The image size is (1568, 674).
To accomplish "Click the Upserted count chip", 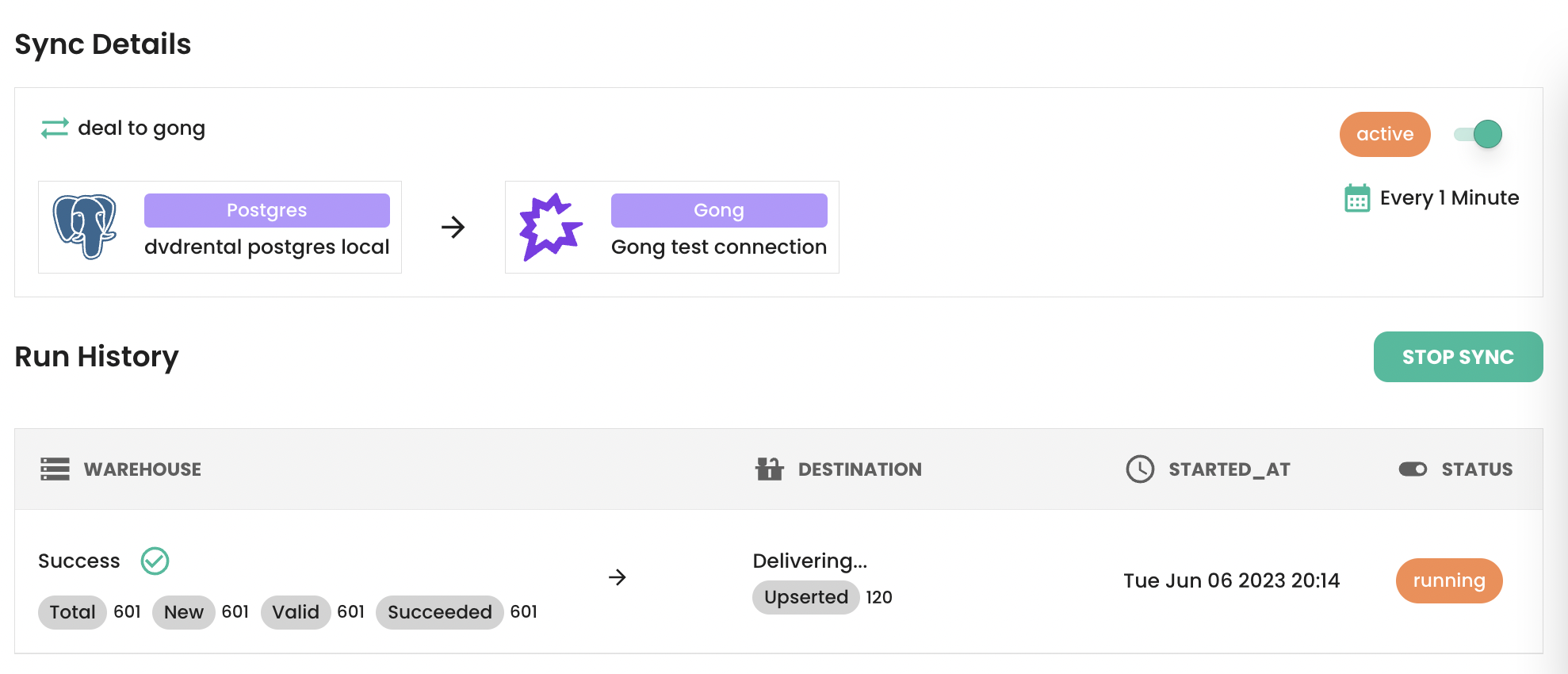I will point(805,597).
